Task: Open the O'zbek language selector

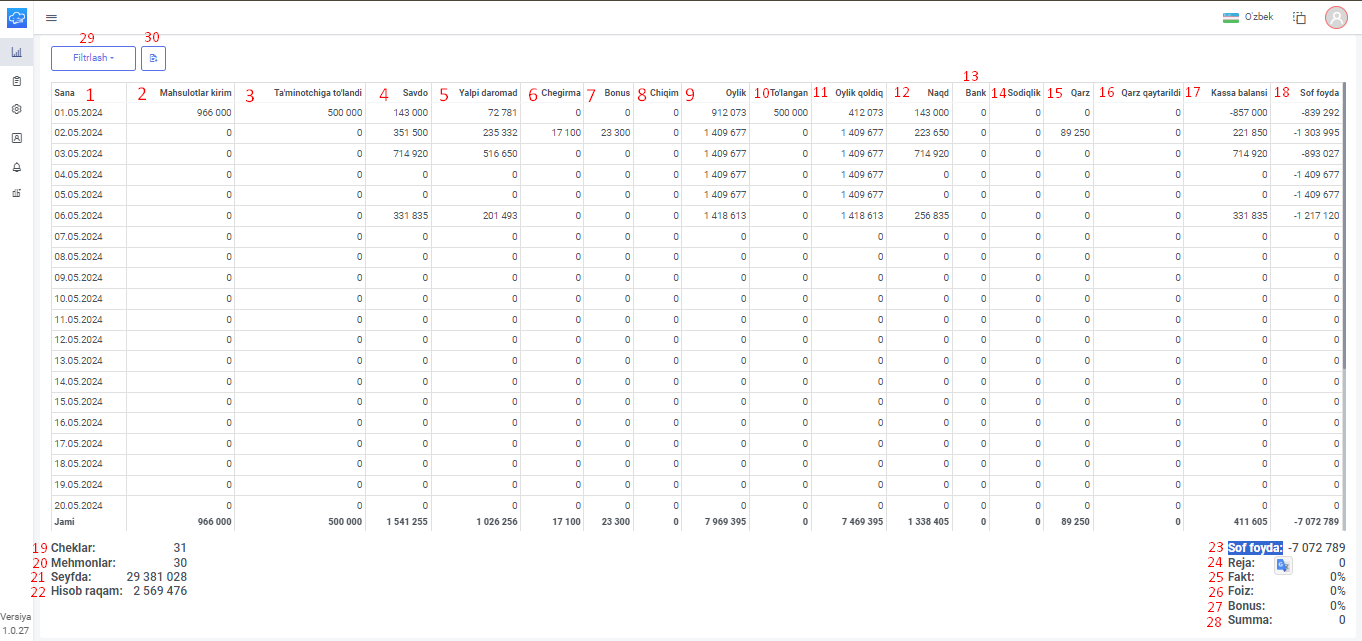Action: (x=1248, y=17)
